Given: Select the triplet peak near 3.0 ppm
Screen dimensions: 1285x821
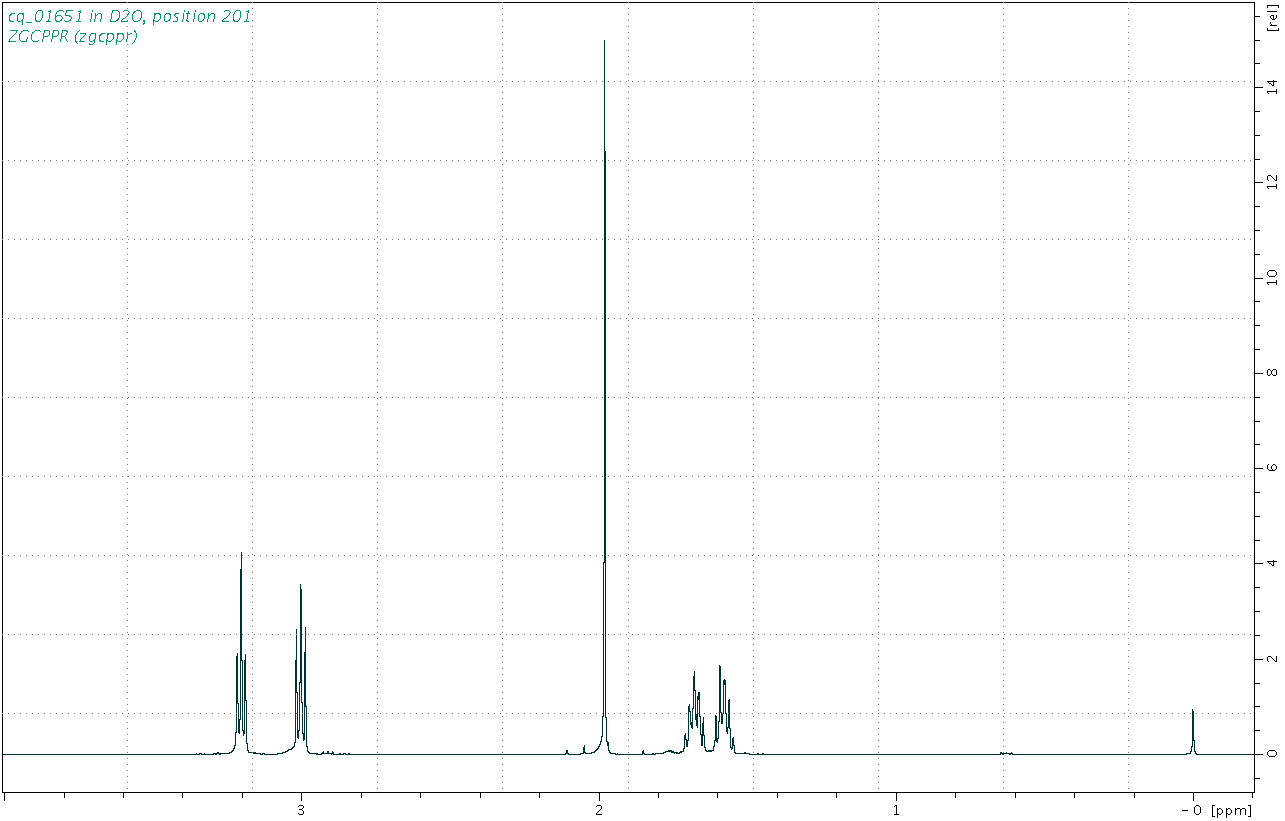Looking at the screenshot, I should 300,670.
